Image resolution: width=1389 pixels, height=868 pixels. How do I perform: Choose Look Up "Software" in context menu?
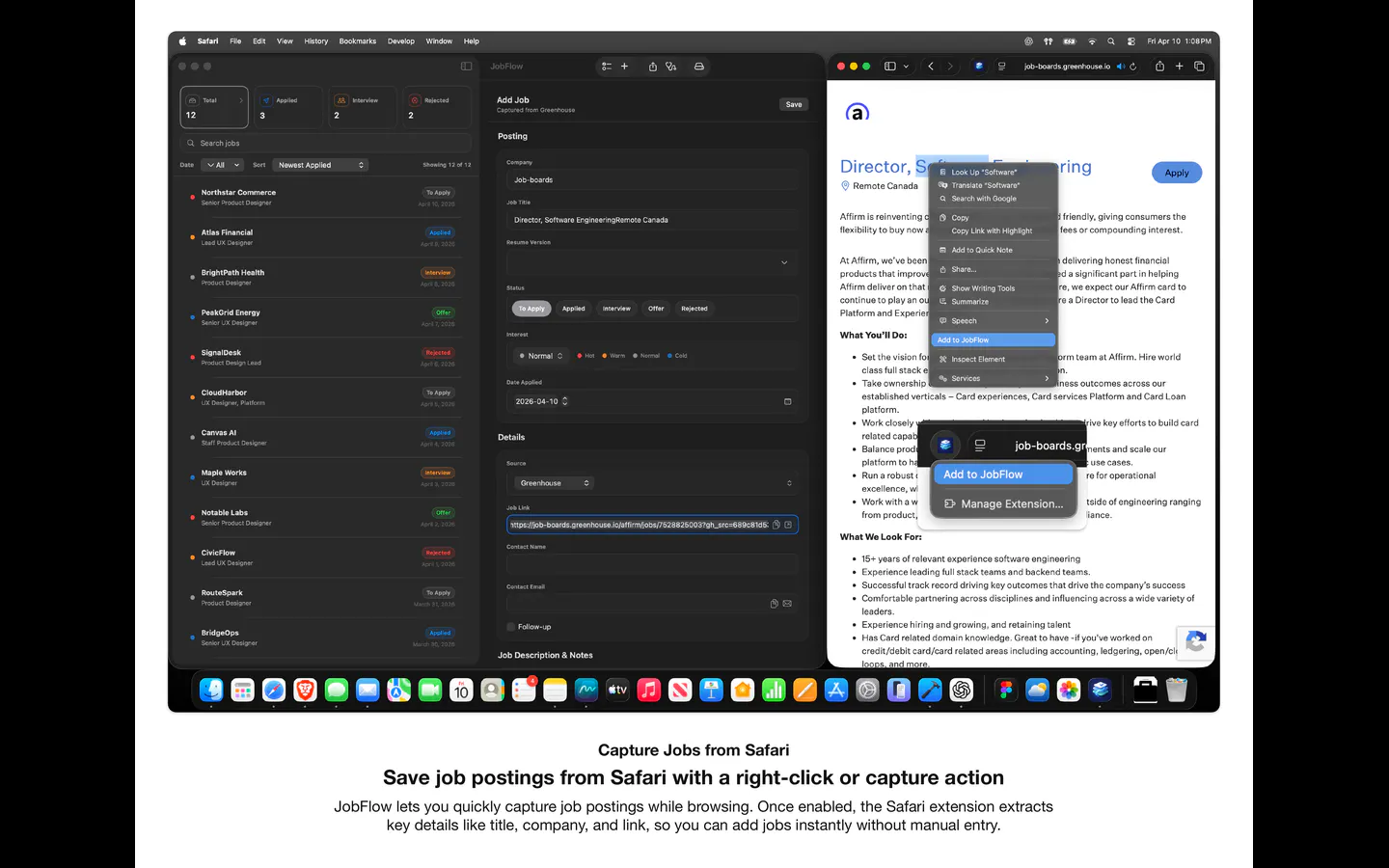tap(994, 172)
